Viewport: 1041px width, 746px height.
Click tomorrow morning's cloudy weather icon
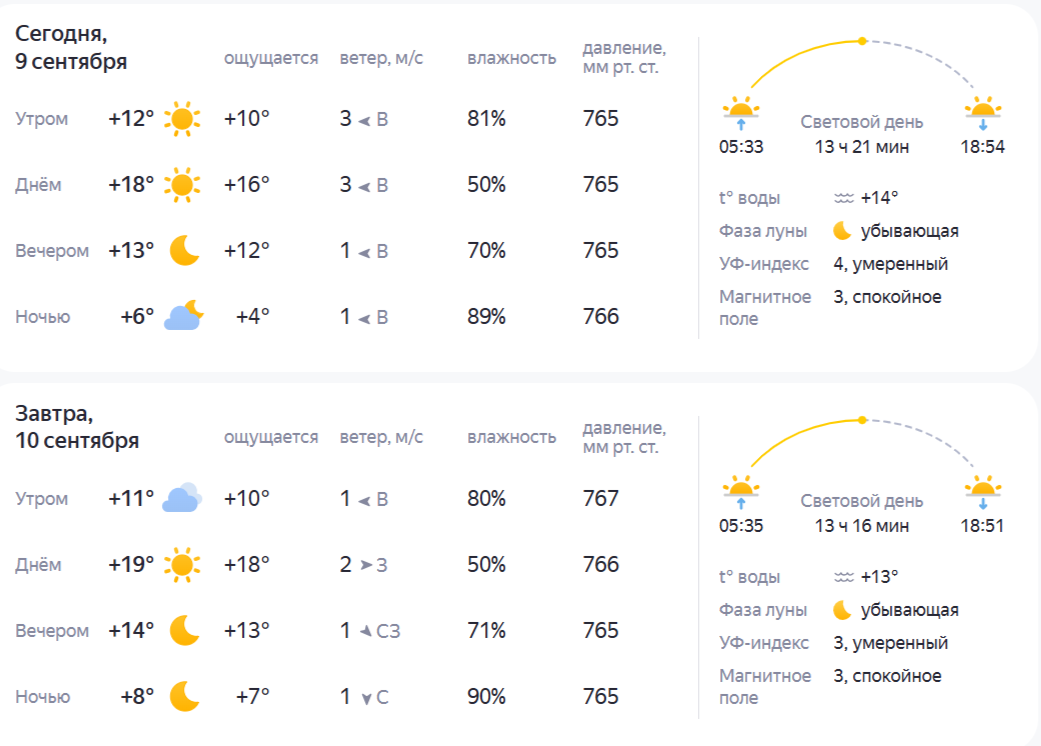click(x=182, y=498)
